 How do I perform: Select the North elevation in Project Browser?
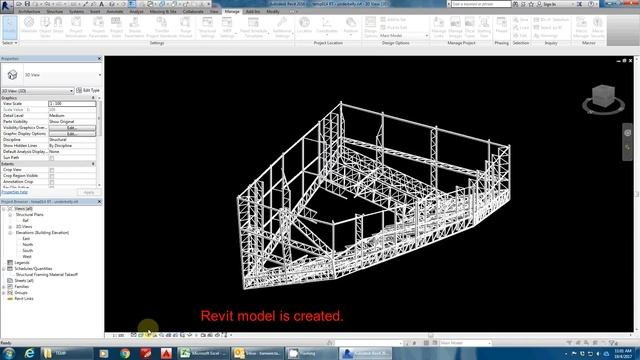pos(28,244)
